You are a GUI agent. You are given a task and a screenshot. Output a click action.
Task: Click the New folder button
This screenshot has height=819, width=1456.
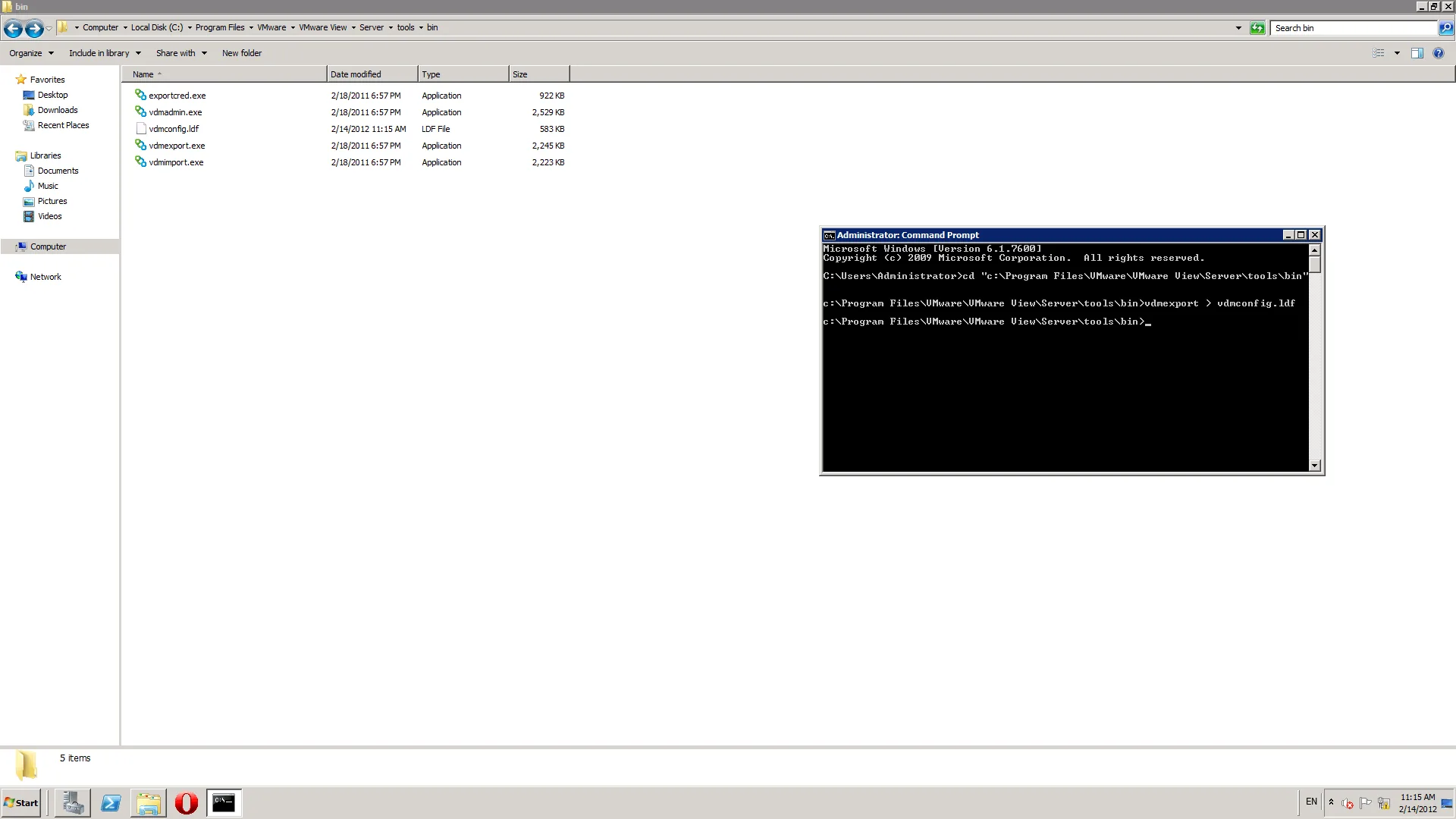click(x=242, y=53)
